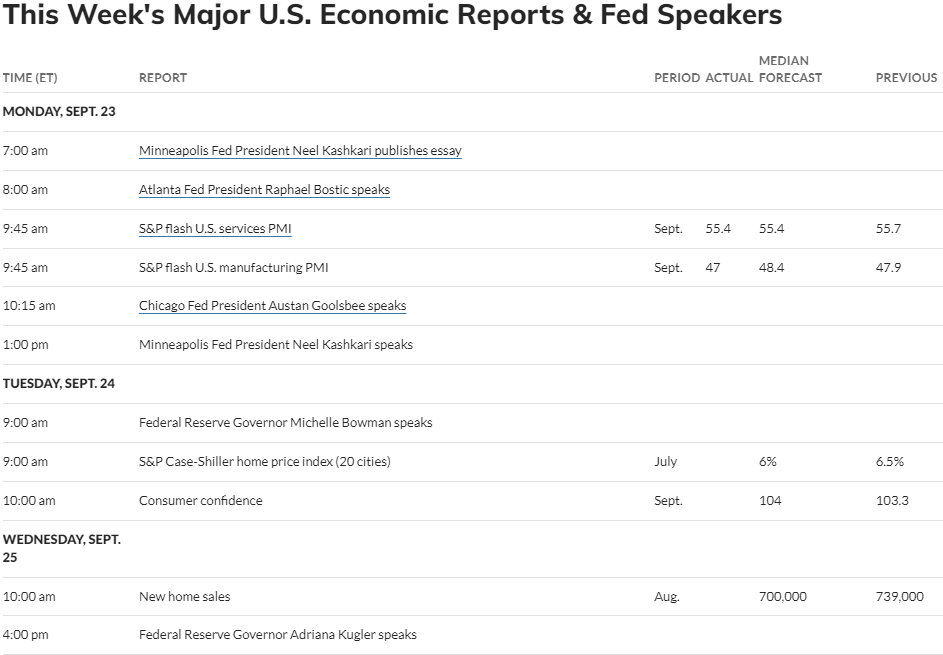
Task: Click the Consumer confidence report row
Action: (472, 500)
